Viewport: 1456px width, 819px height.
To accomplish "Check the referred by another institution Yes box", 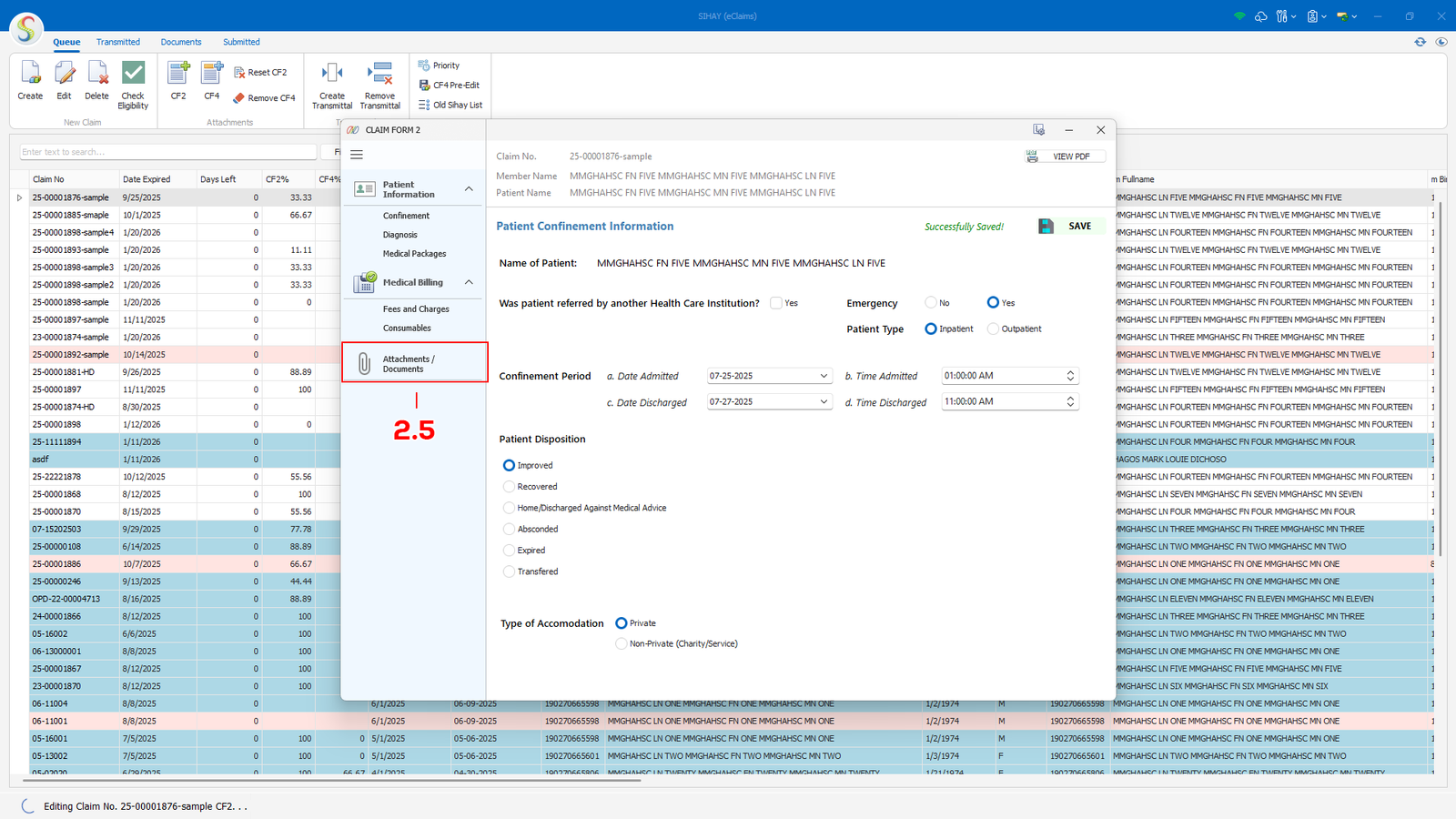I will click(x=776, y=303).
